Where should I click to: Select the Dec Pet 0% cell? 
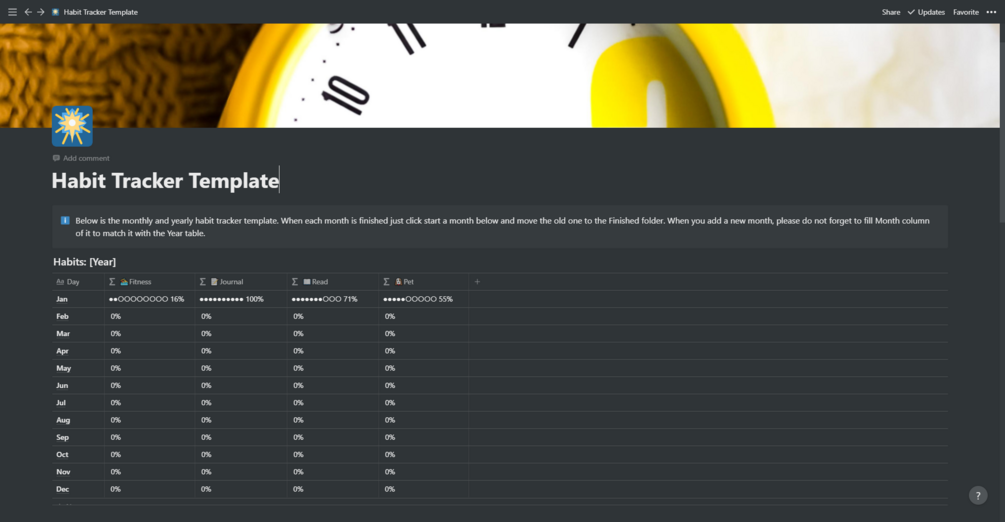[x=424, y=490]
